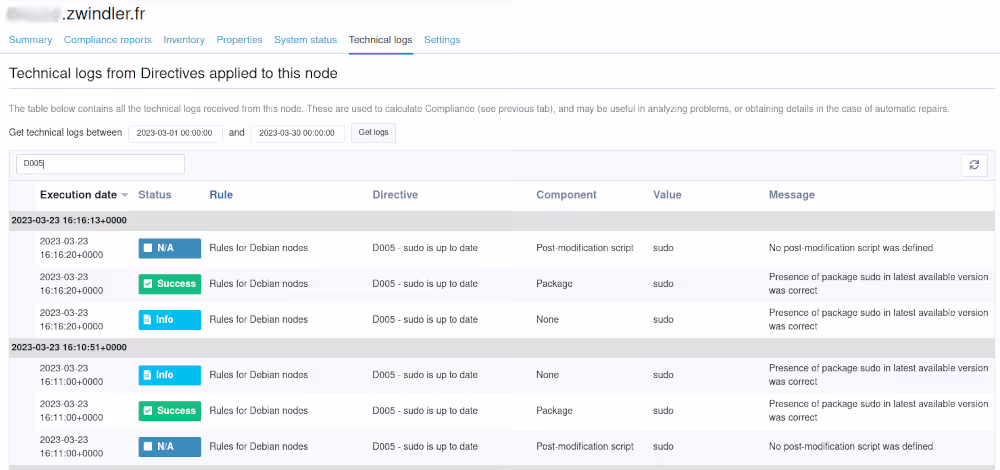Click the first Info status badge
The height and width of the screenshot is (470, 1000).
coord(169,320)
